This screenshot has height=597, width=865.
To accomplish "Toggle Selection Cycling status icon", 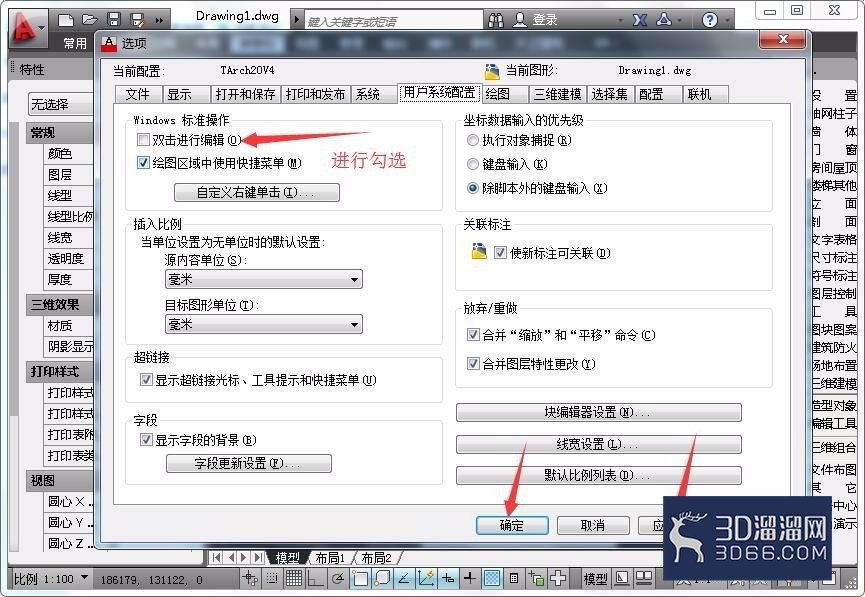I will (x=536, y=578).
